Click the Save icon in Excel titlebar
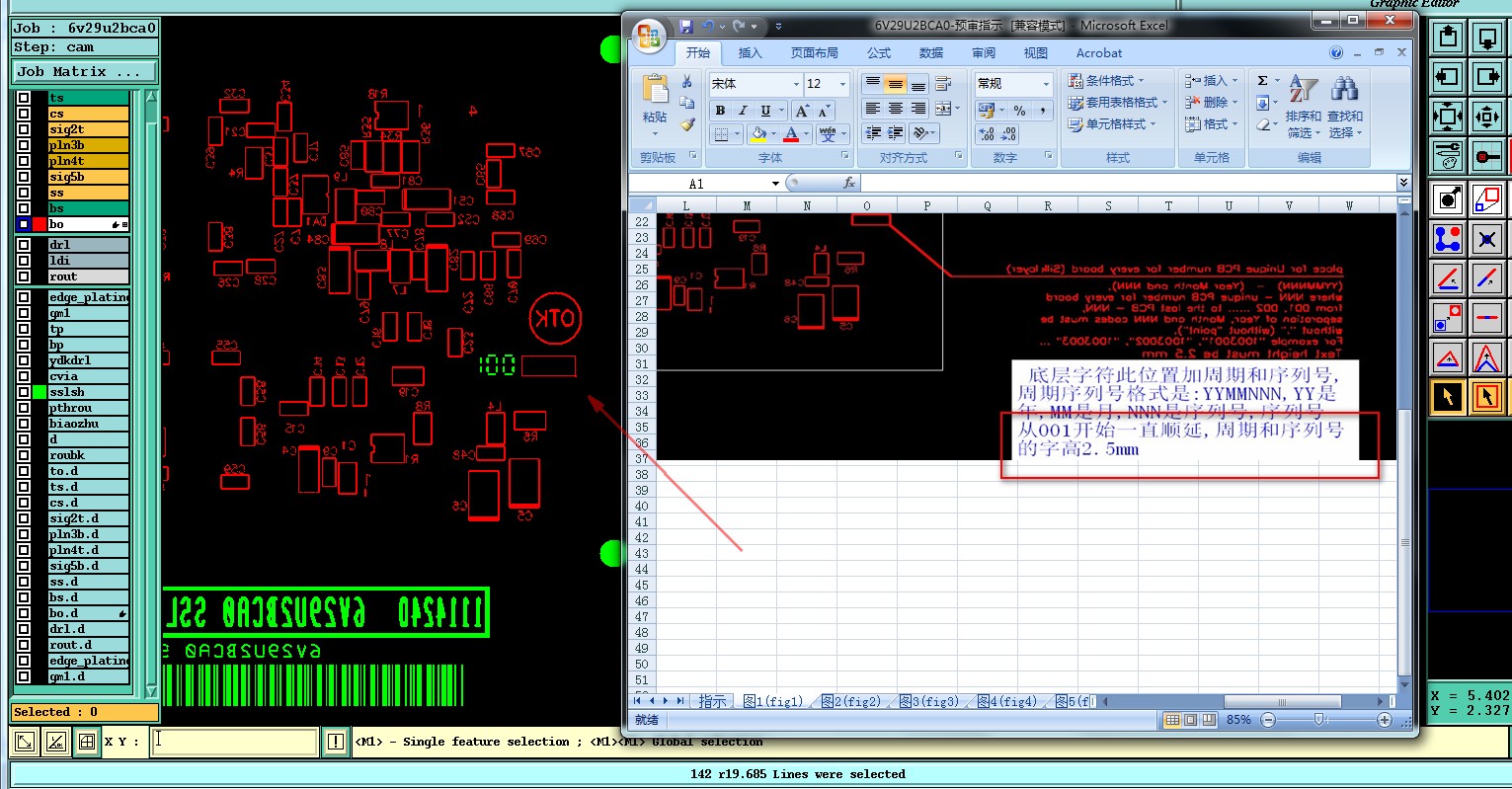The height and width of the screenshot is (789, 1512). (686, 27)
